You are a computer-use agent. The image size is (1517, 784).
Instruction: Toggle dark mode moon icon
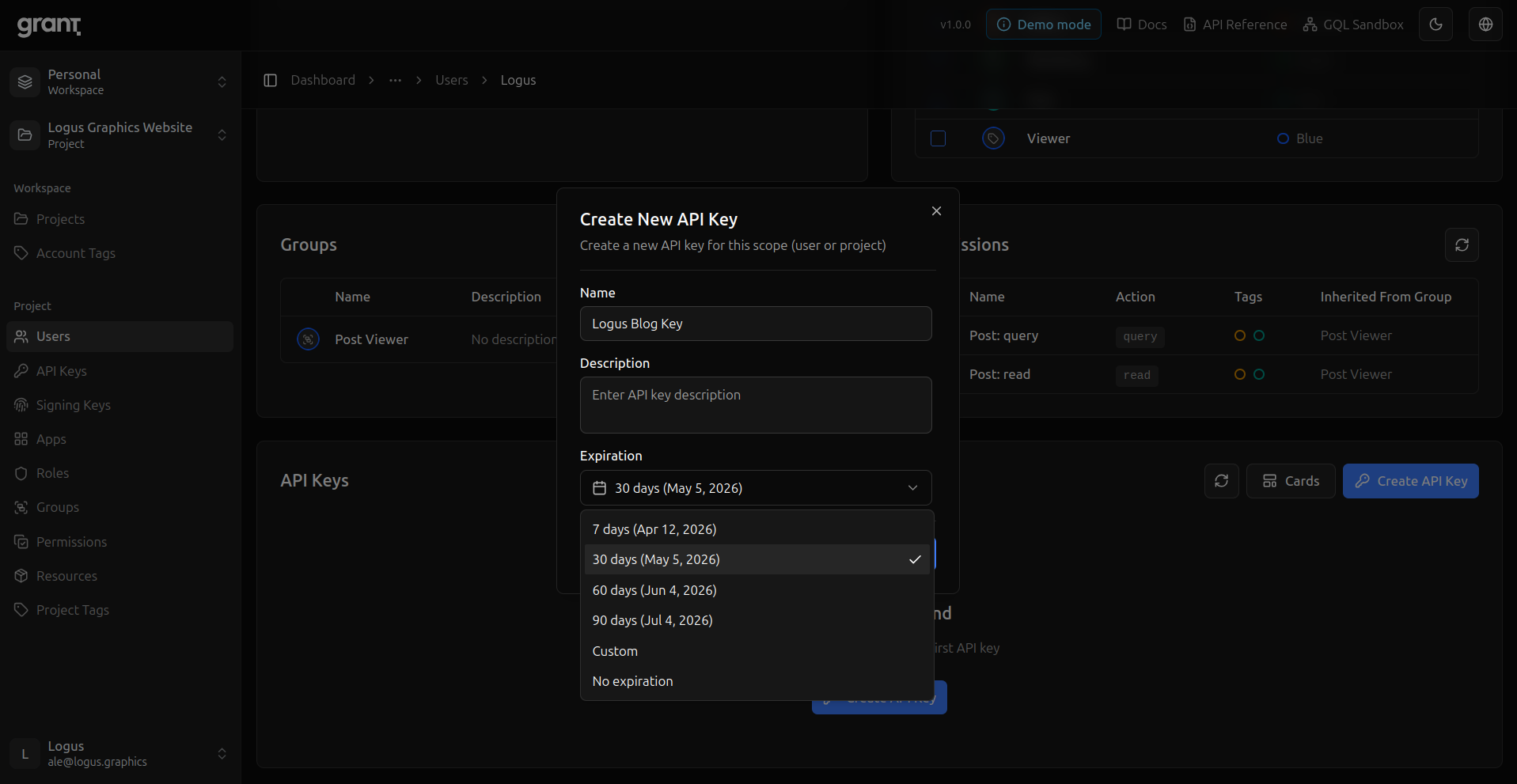click(1435, 25)
